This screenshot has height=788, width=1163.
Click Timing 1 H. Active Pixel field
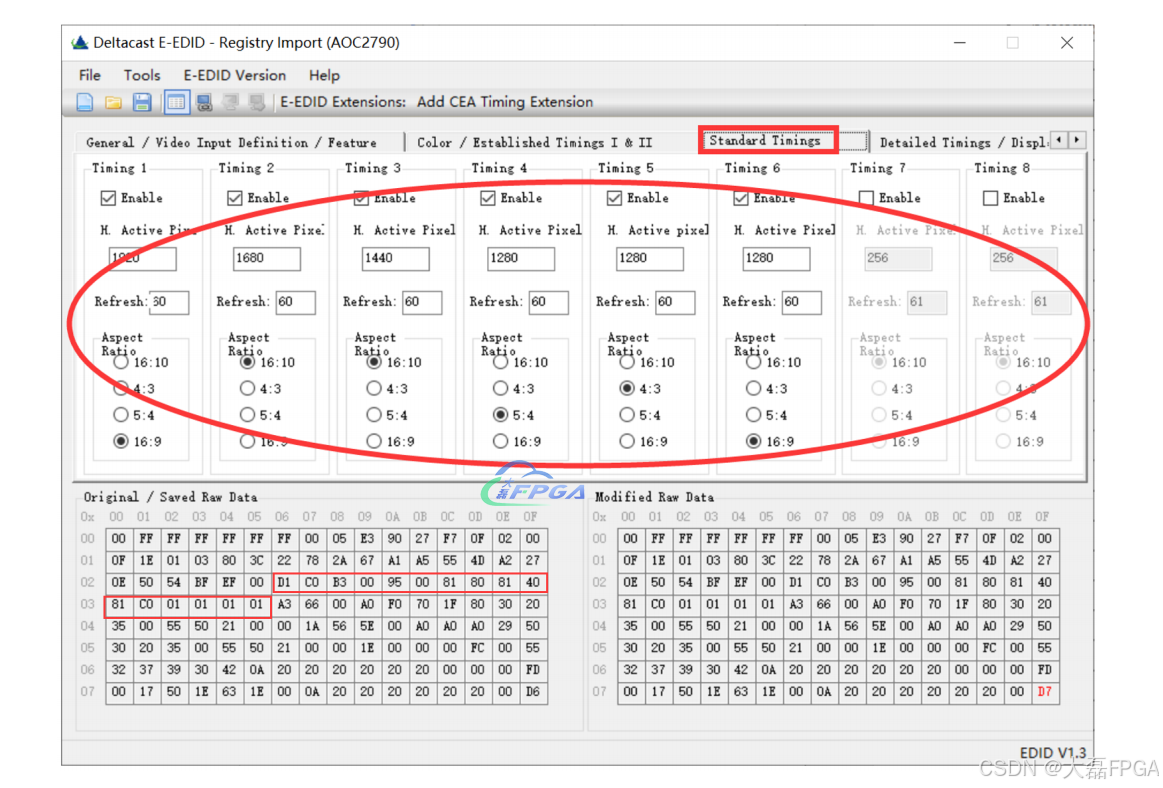click(x=142, y=258)
